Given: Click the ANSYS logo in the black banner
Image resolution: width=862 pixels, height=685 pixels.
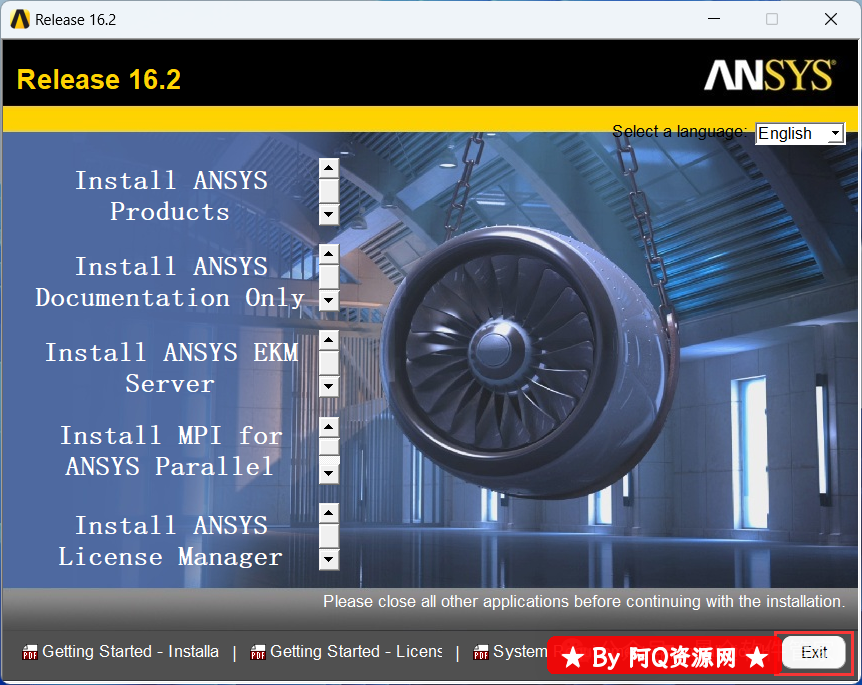Looking at the screenshot, I should [x=770, y=75].
